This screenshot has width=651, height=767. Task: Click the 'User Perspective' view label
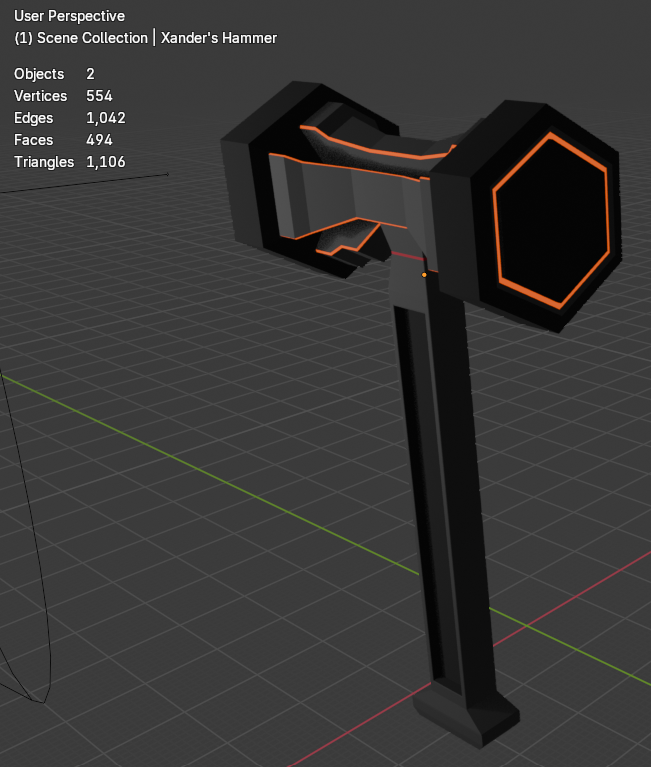click(x=69, y=16)
